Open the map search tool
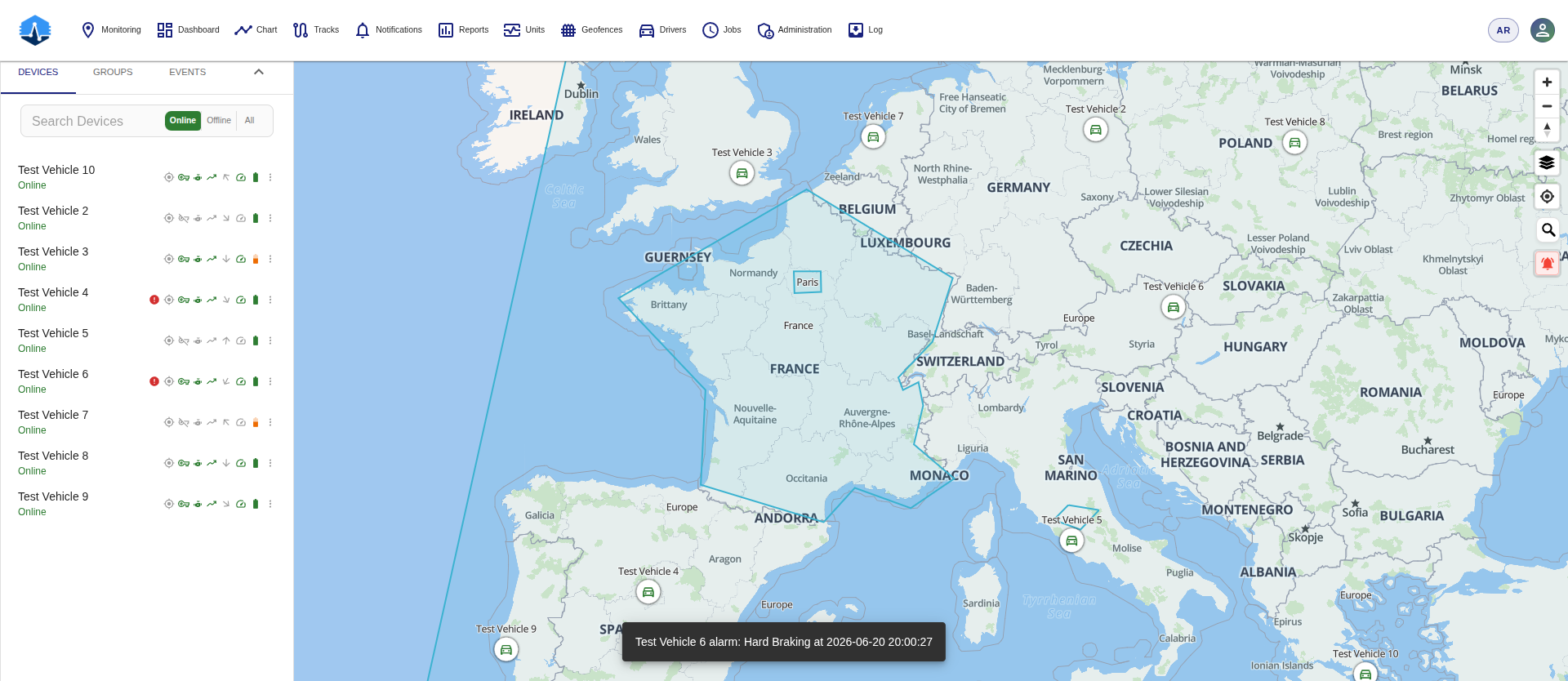Viewport: 1568px width, 681px height. [x=1547, y=229]
